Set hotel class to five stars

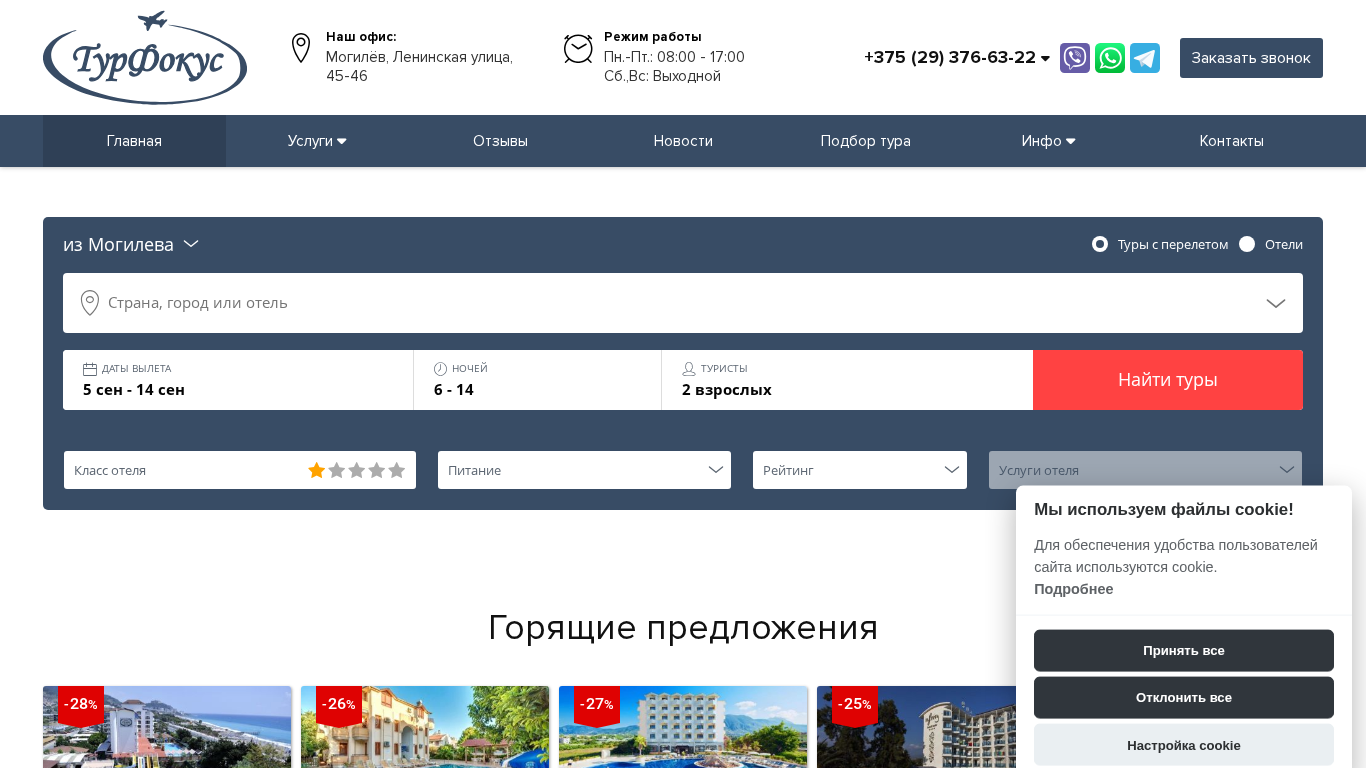pos(397,470)
